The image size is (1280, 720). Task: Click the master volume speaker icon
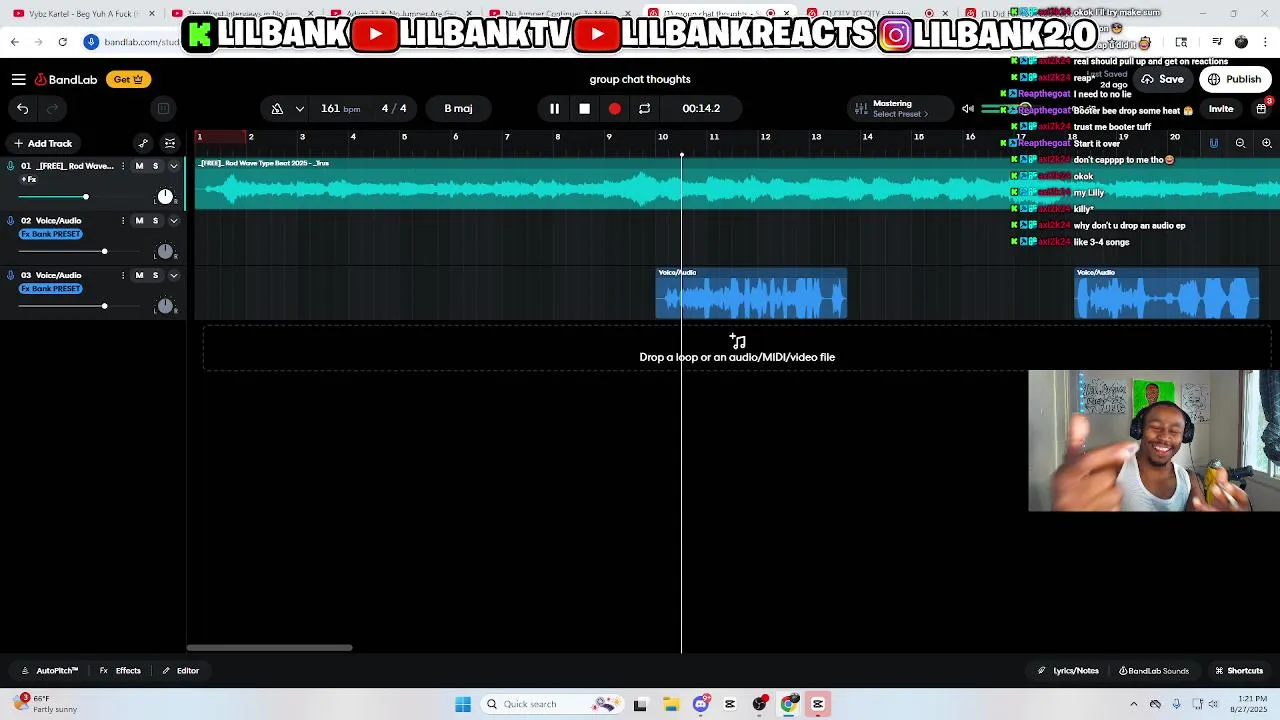(967, 108)
